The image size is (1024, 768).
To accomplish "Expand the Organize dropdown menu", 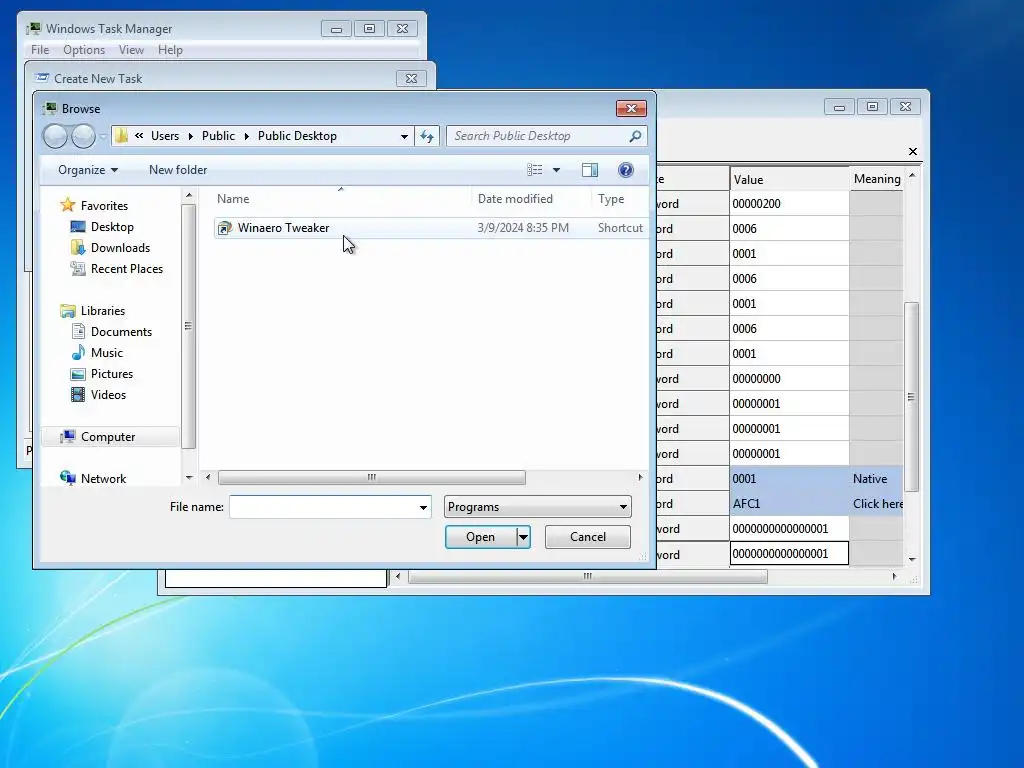I will pyautogui.click(x=88, y=170).
